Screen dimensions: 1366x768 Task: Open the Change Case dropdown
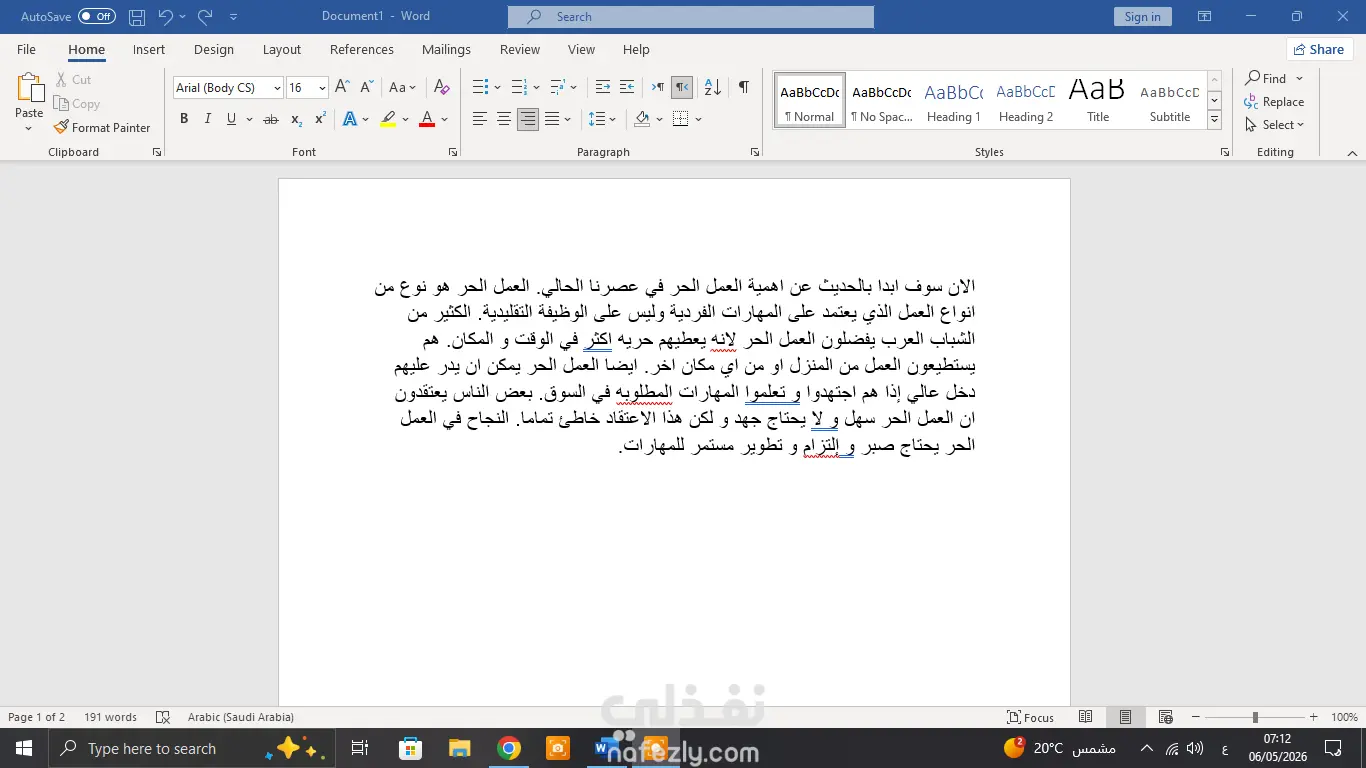[x=403, y=88]
